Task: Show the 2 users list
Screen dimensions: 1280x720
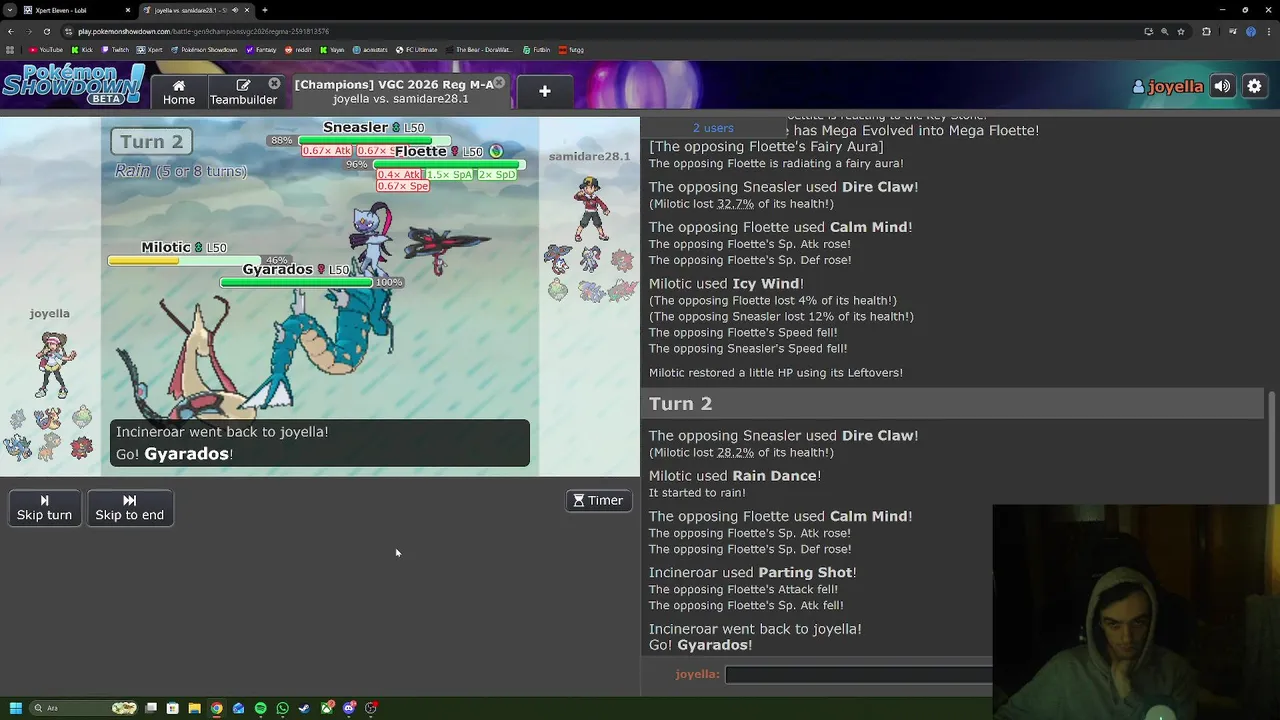Action: tap(713, 128)
